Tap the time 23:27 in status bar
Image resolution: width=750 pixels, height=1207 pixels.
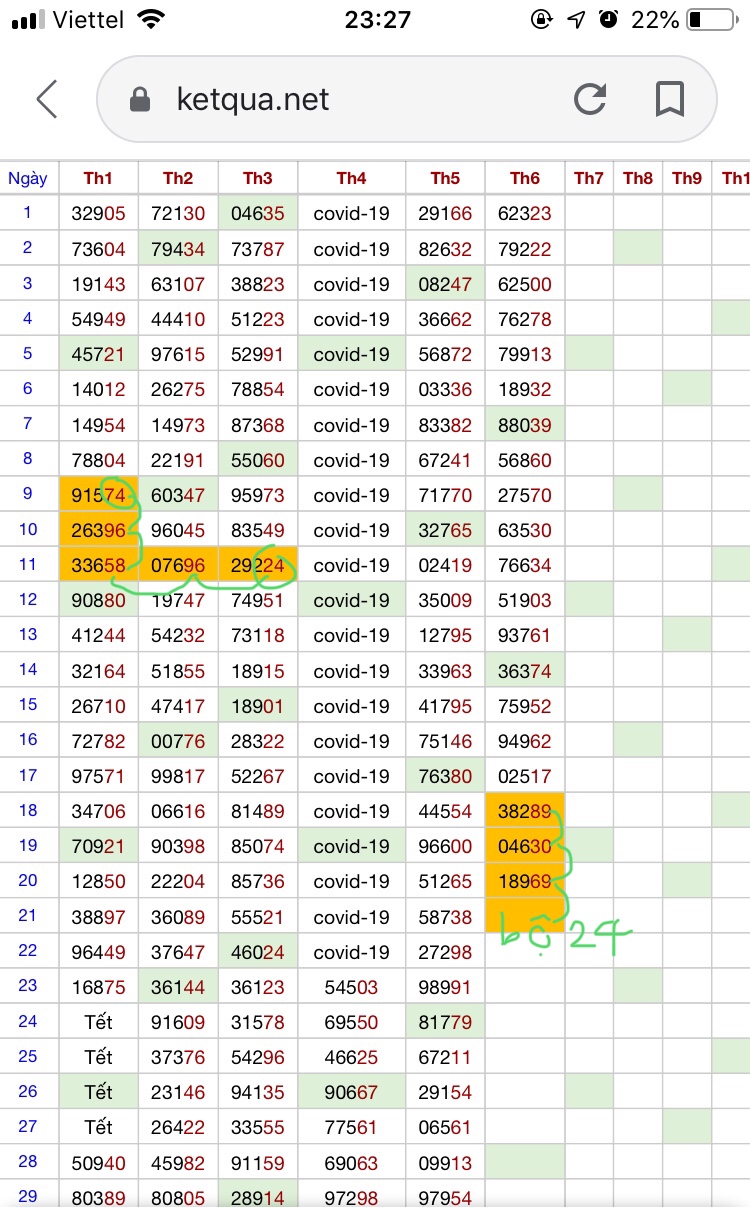(x=377, y=20)
